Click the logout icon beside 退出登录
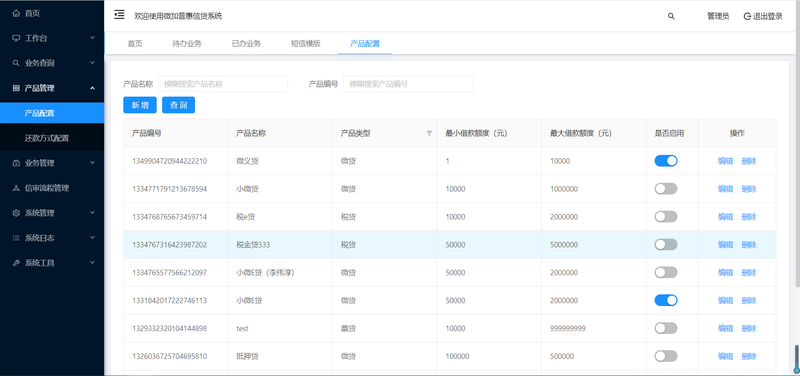 (747, 16)
